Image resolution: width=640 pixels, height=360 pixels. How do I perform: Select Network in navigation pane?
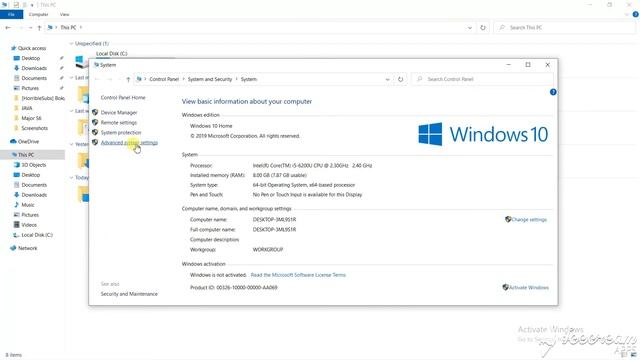pyautogui.click(x=27, y=248)
